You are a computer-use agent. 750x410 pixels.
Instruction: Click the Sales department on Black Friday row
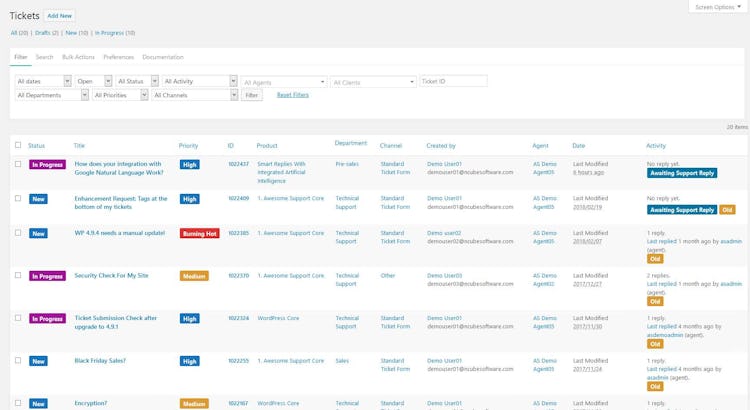point(342,361)
